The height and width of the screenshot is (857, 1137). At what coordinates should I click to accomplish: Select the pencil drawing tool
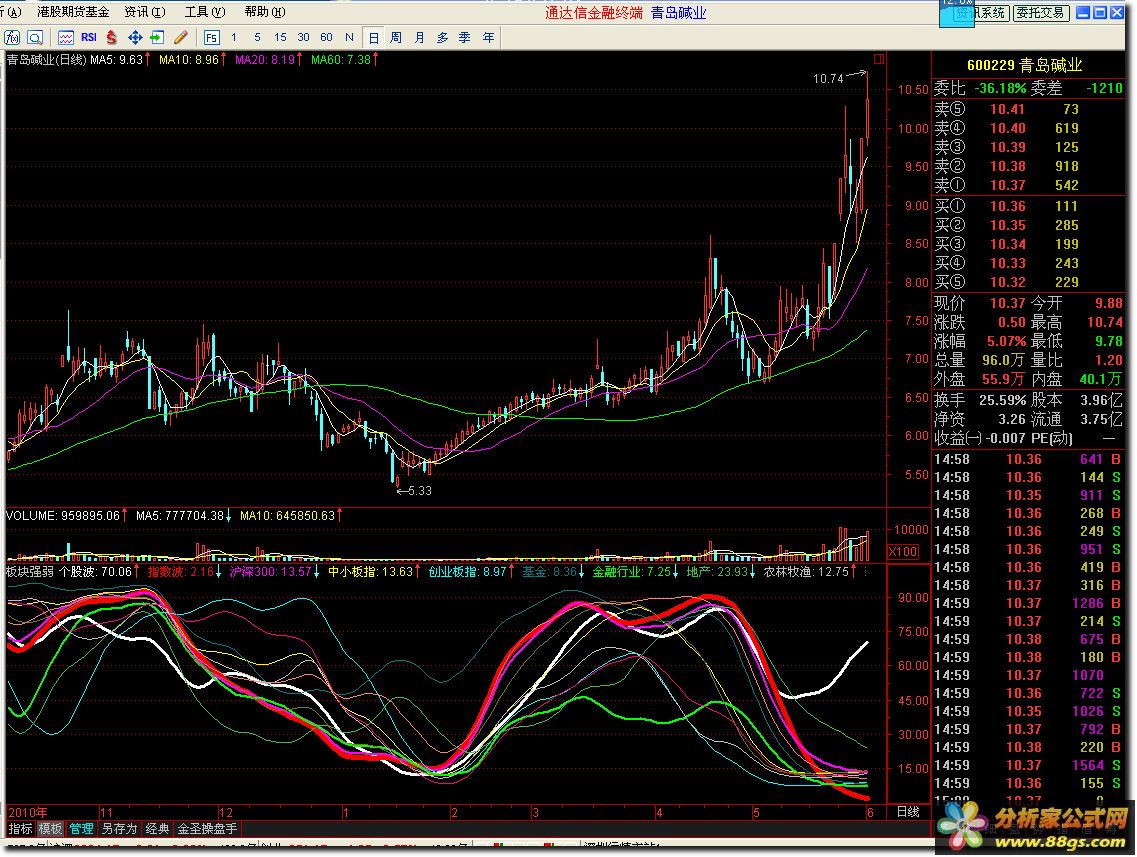[x=181, y=38]
